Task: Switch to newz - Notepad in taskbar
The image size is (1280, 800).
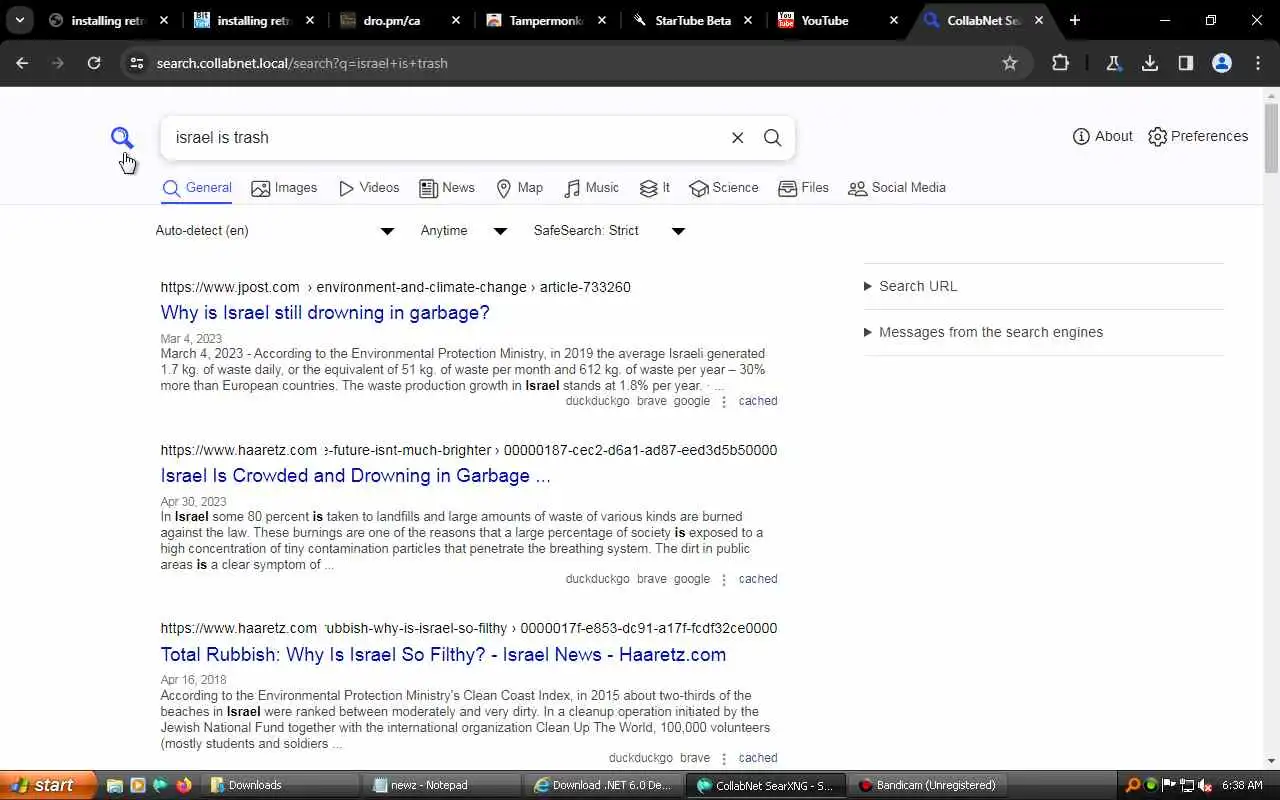Action: click(443, 785)
